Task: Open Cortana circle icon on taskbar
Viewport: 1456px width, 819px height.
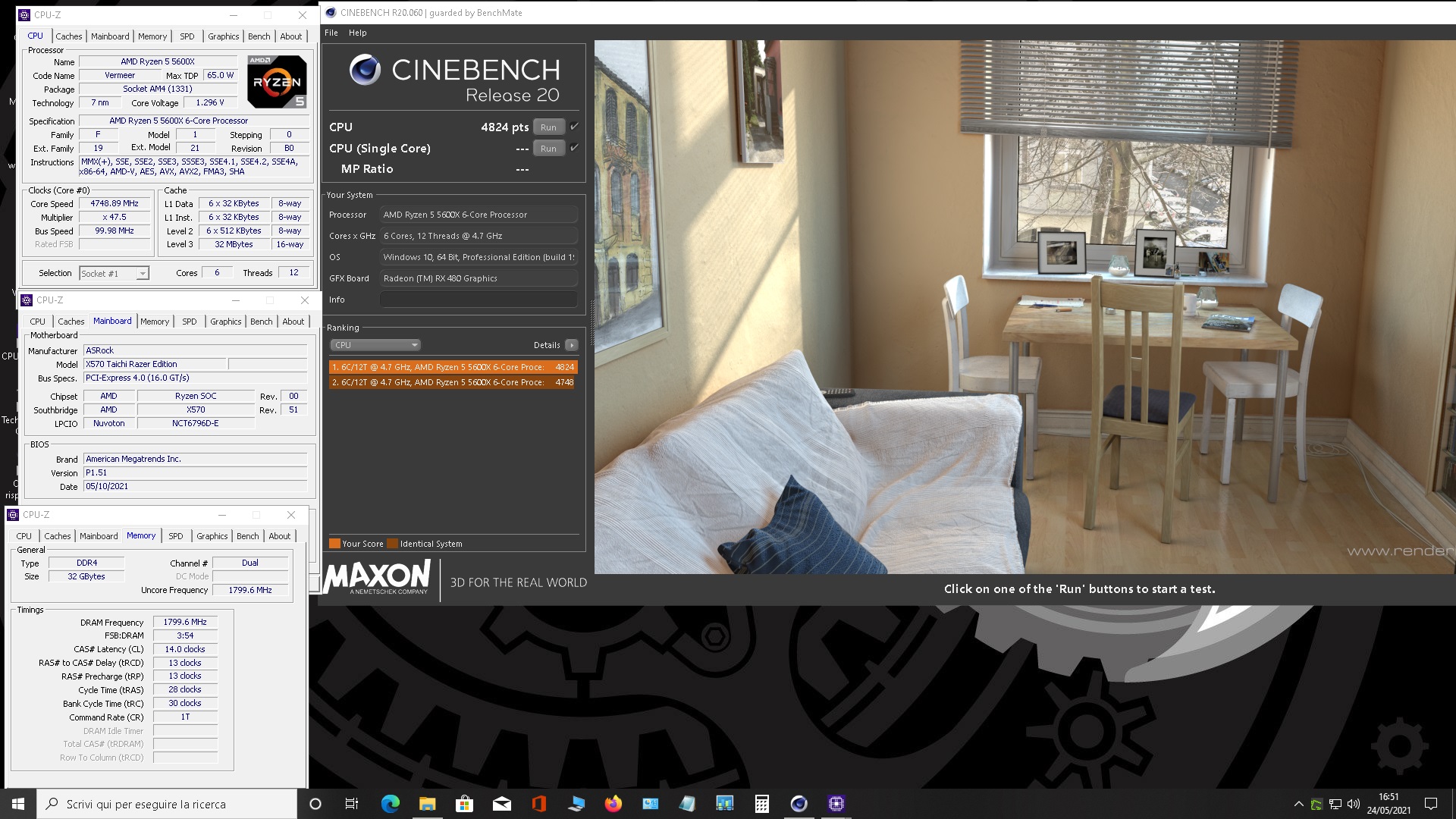Action: coord(315,804)
